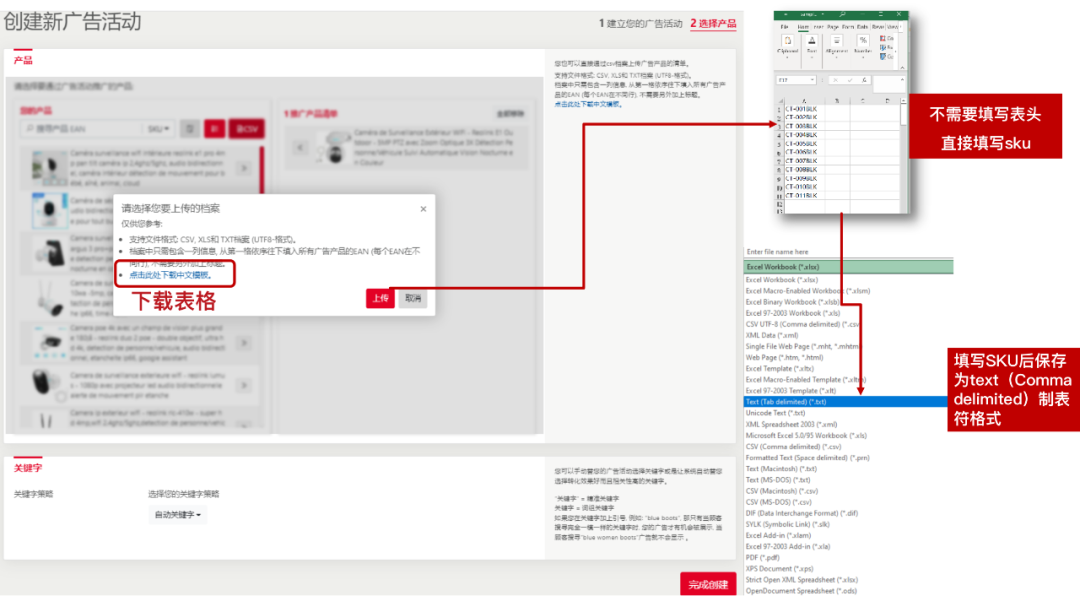
Task: Open the SKU dropdown in product search bar
Action: [158, 128]
